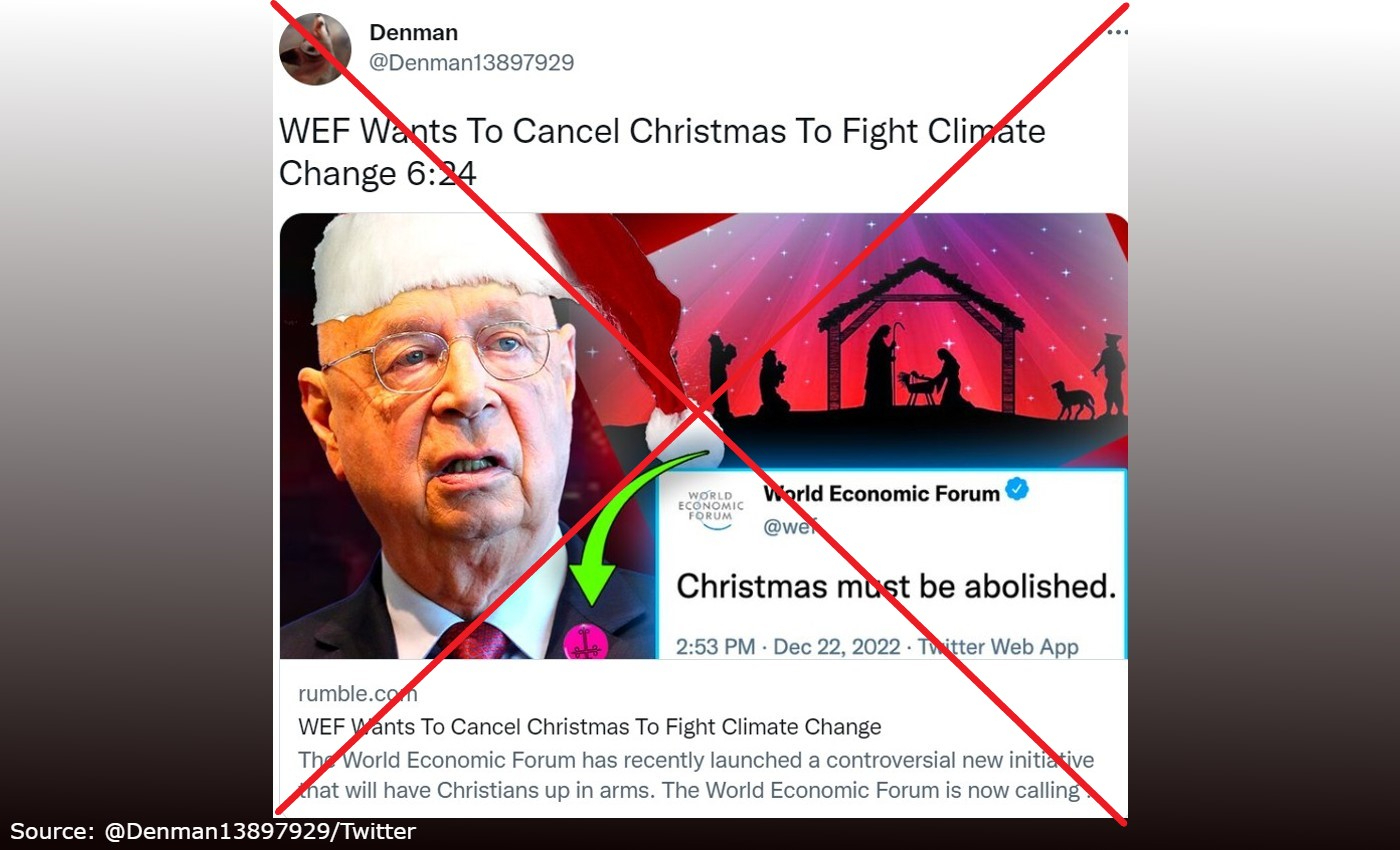Click the card description about Christians up in arms
Image resolution: width=1400 pixels, height=850 pixels.
(697, 774)
